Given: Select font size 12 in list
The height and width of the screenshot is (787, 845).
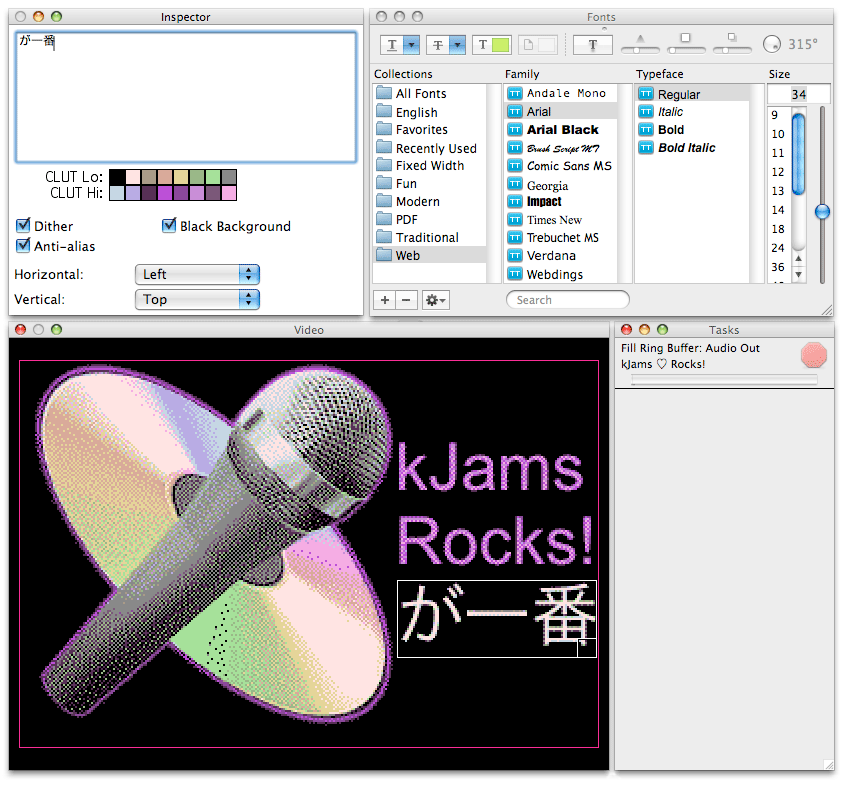Looking at the screenshot, I should 778,172.
